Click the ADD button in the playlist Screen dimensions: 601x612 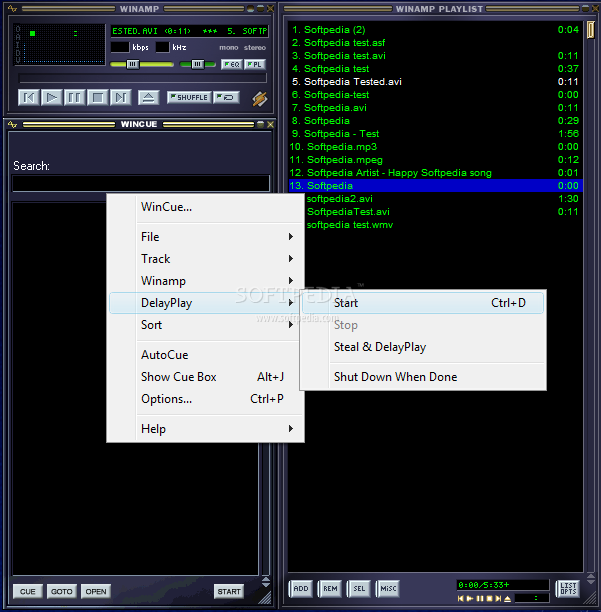300,589
